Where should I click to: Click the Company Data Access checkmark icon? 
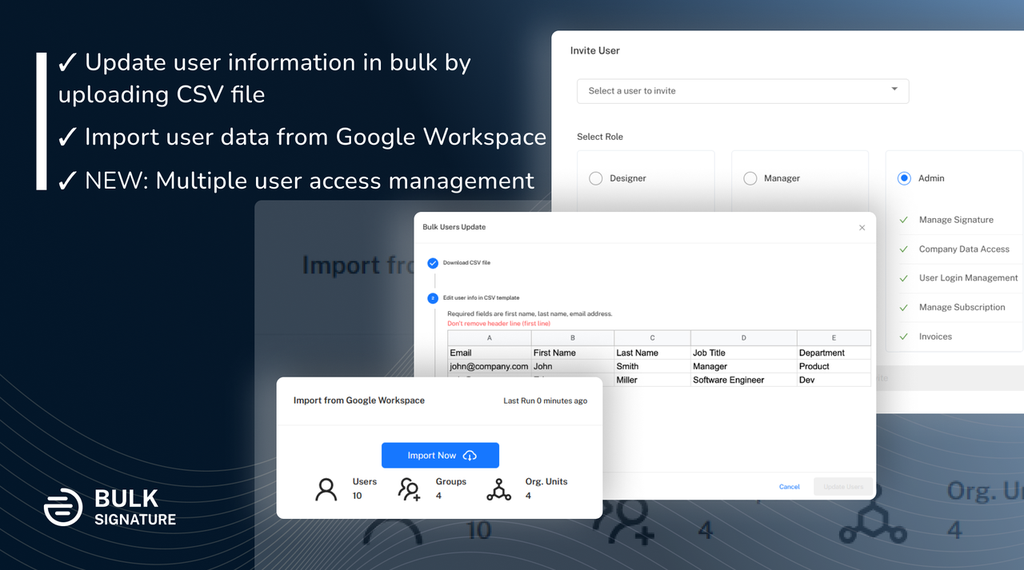904,249
